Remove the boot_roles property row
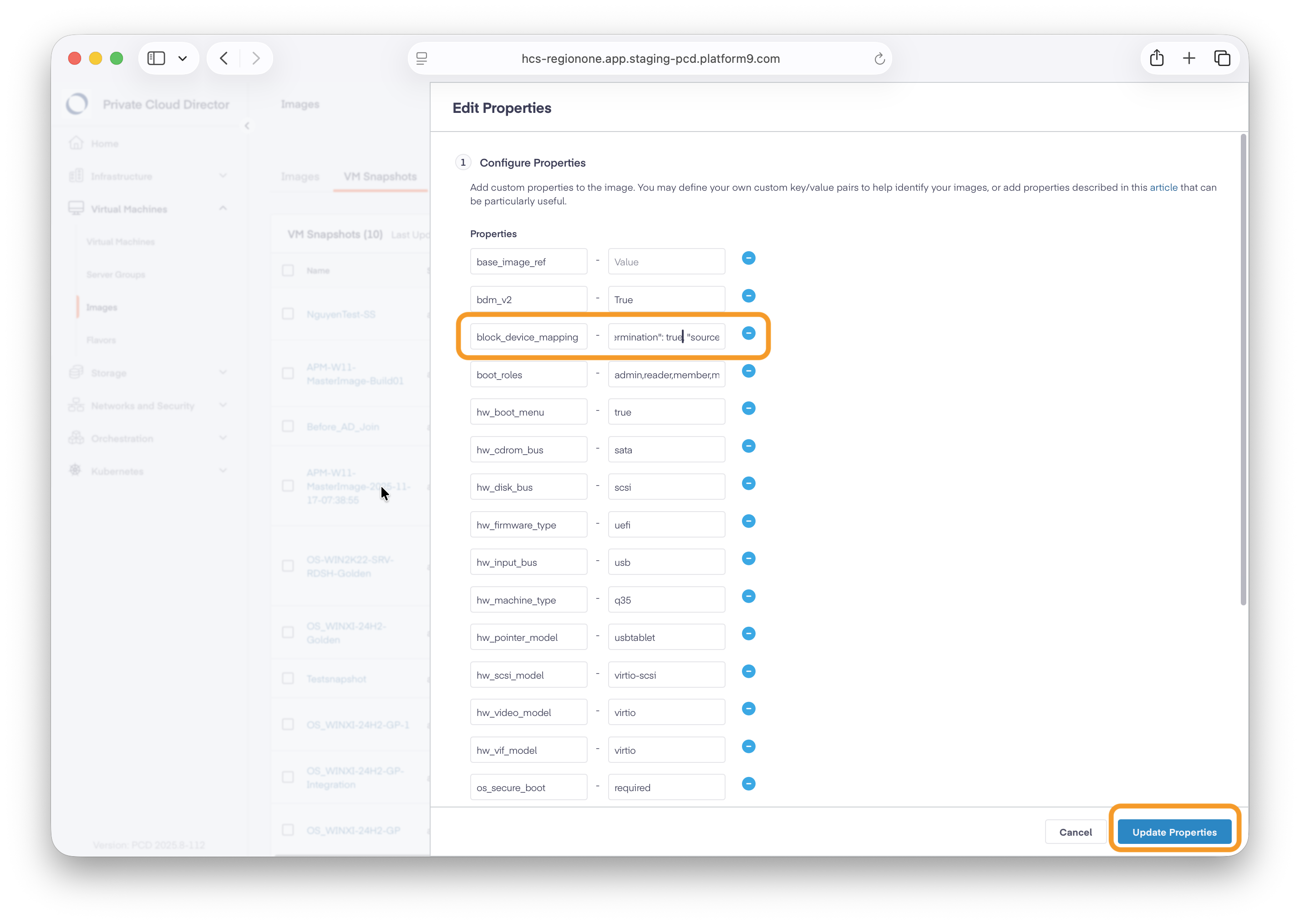 [748, 371]
